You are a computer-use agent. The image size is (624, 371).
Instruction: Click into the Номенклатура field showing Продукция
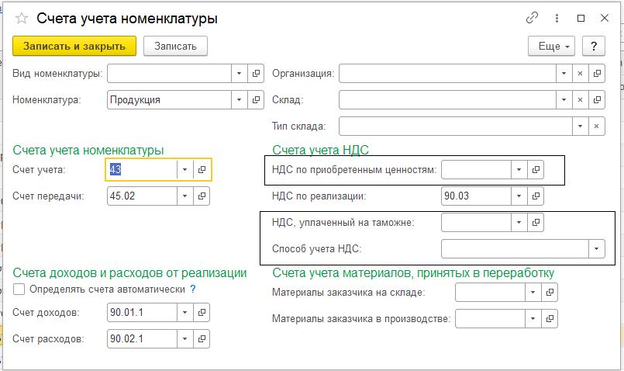[169, 100]
